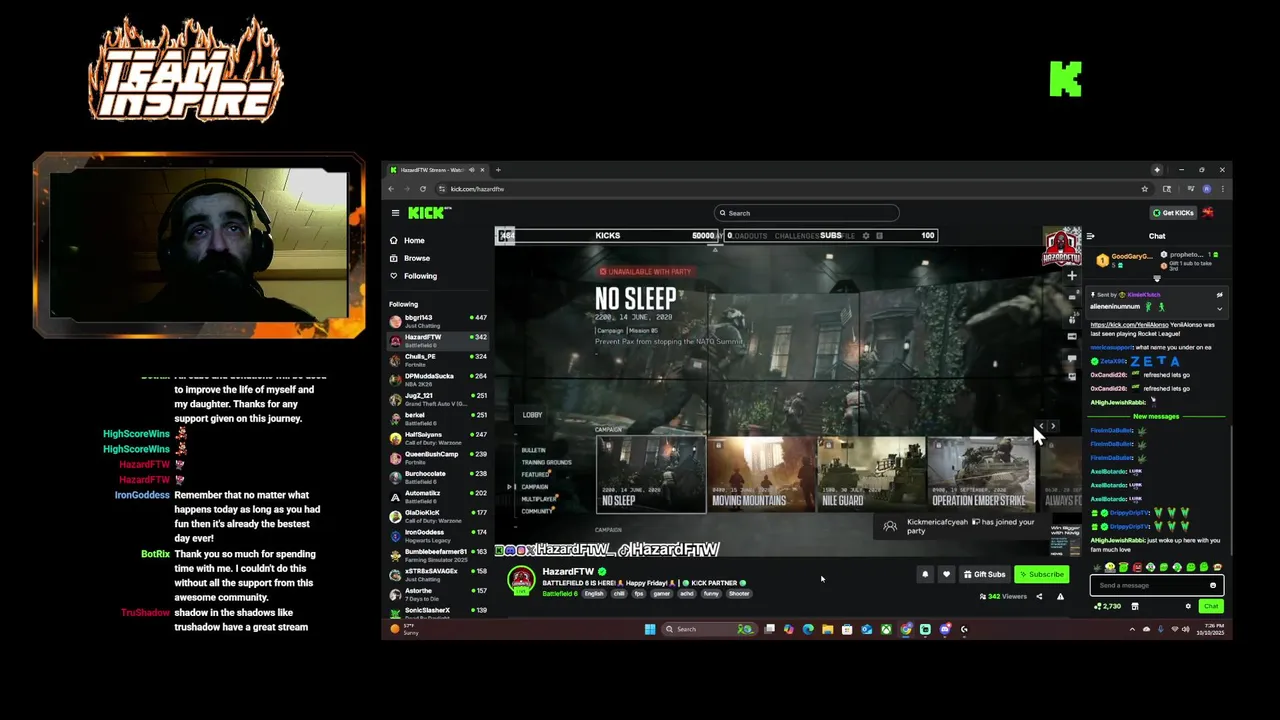Subscribe to HazardFTW channel
This screenshot has height=720, width=1280.
coord(1041,574)
